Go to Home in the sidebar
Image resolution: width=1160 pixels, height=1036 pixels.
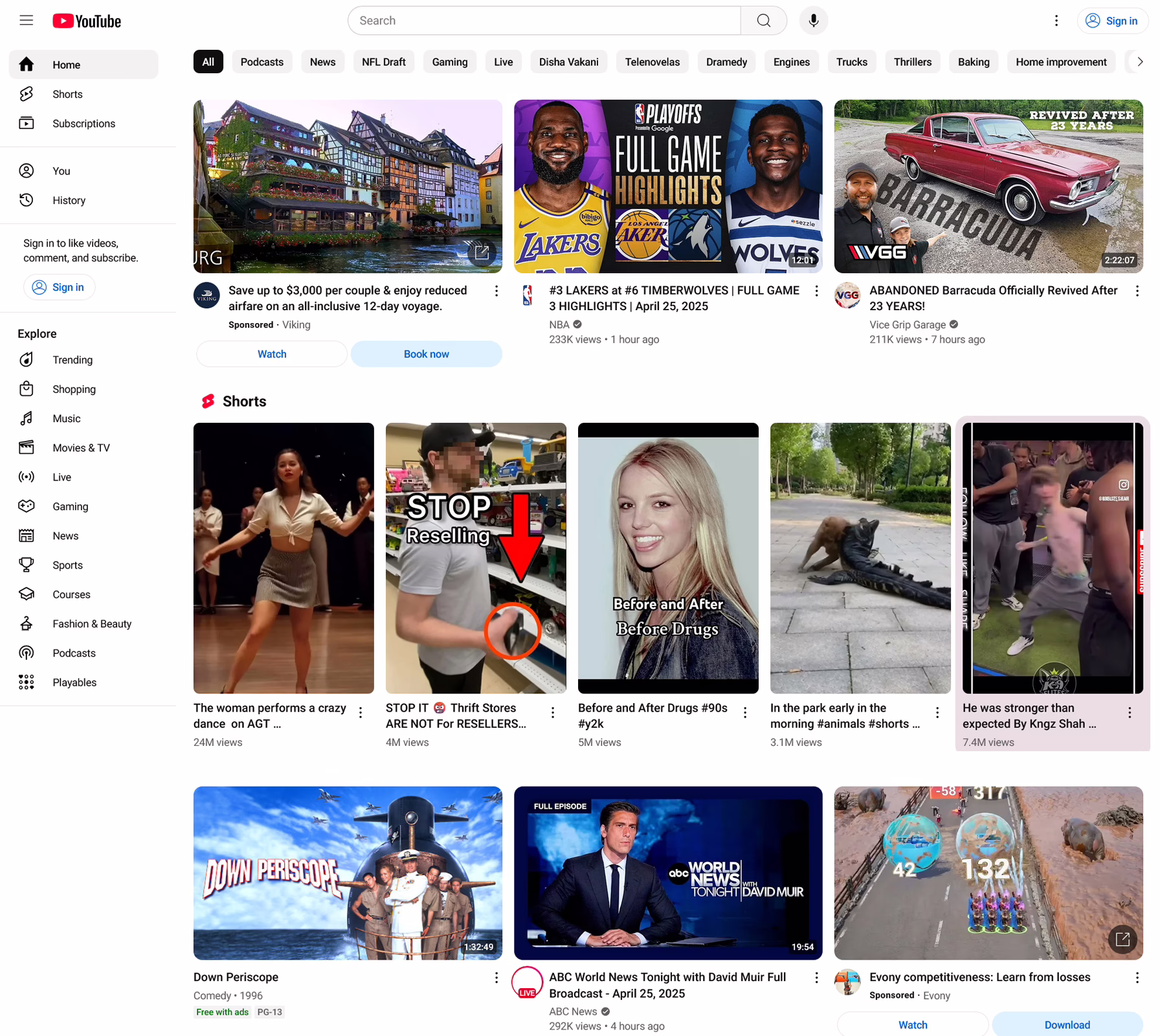coord(84,65)
